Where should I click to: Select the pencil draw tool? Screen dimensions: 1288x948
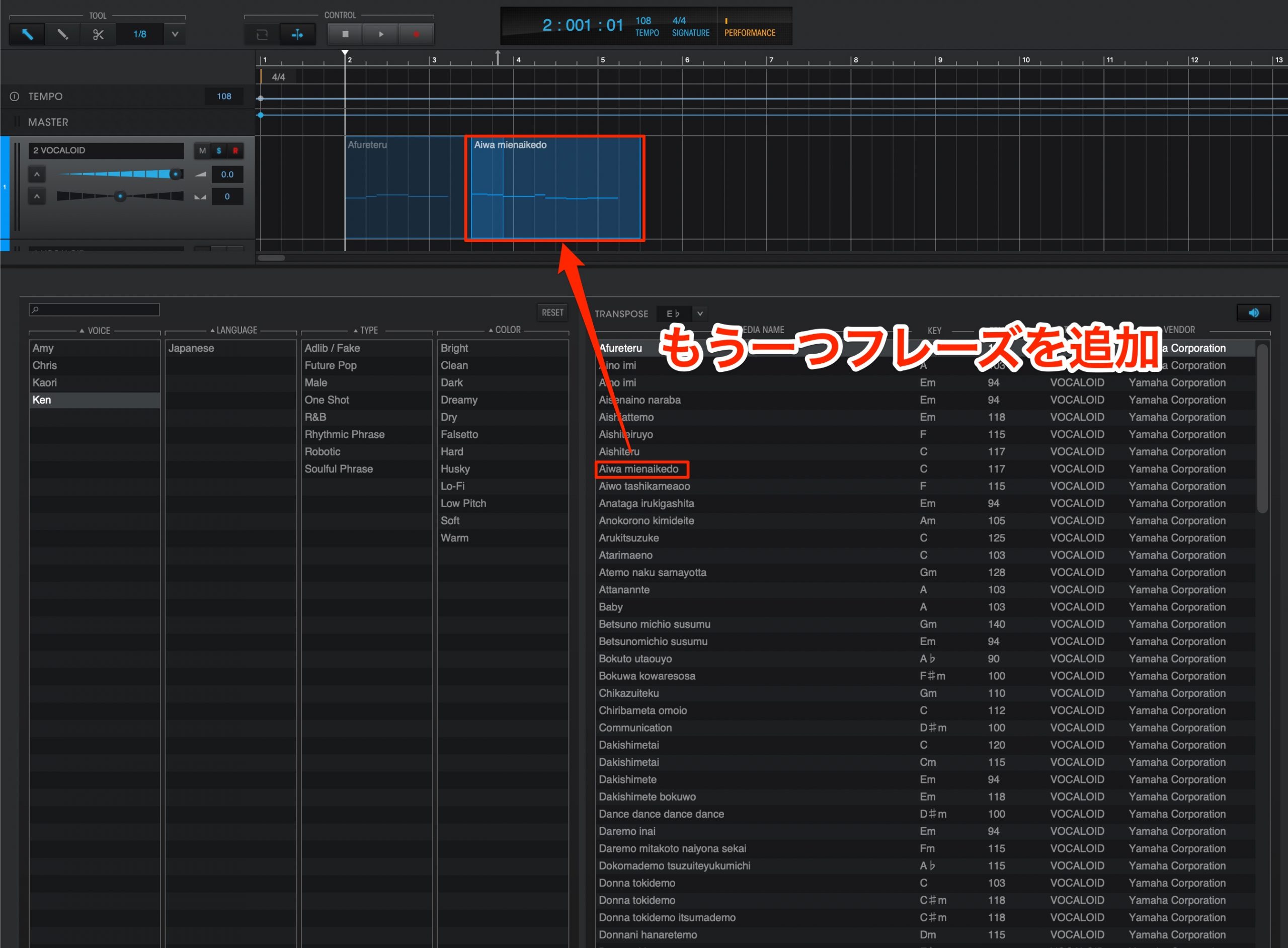tap(62, 34)
